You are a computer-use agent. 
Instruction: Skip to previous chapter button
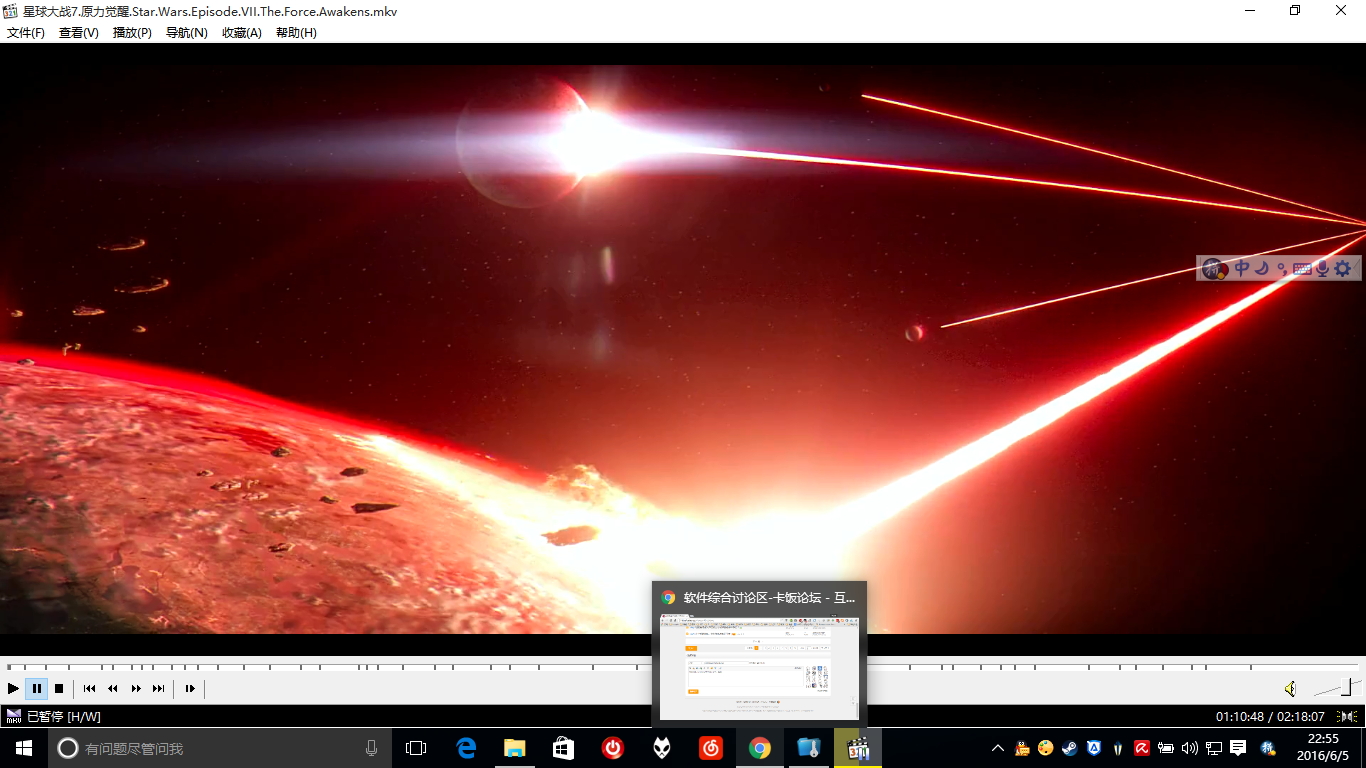coord(90,688)
